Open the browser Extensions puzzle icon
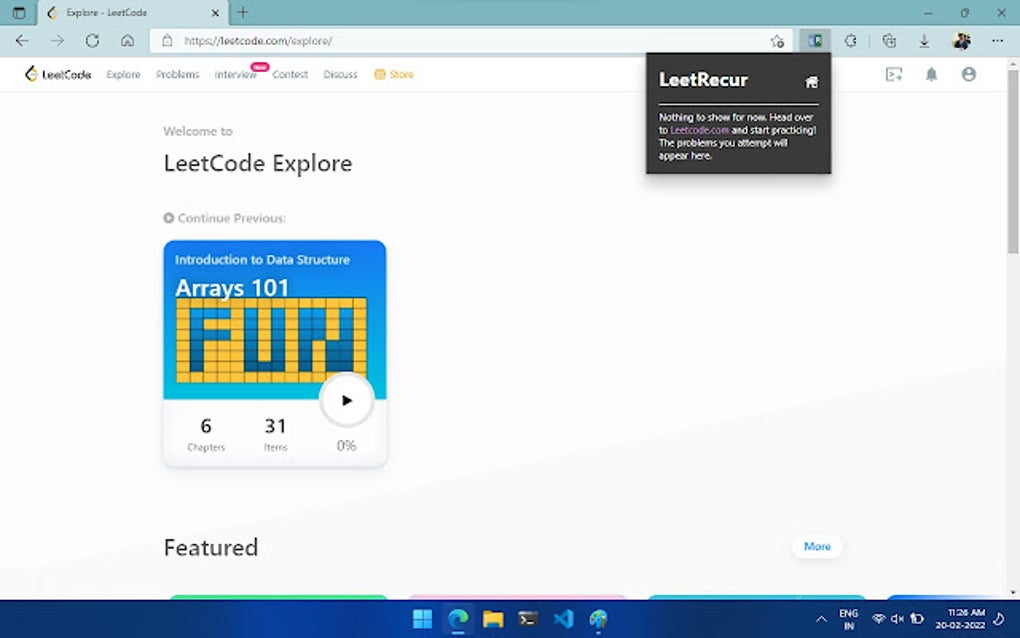The height and width of the screenshot is (638, 1020). (x=851, y=40)
